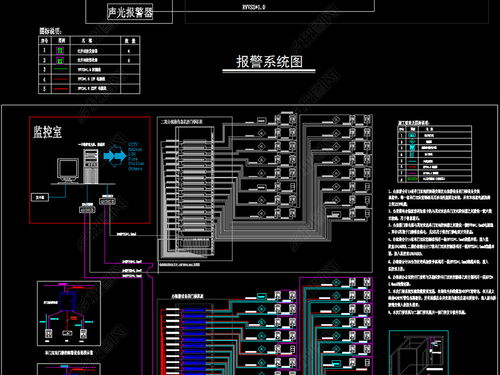Click the dark red line sample in legend row 4
Viewport: 500px width, 375px height.
click(x=60, y=79)
